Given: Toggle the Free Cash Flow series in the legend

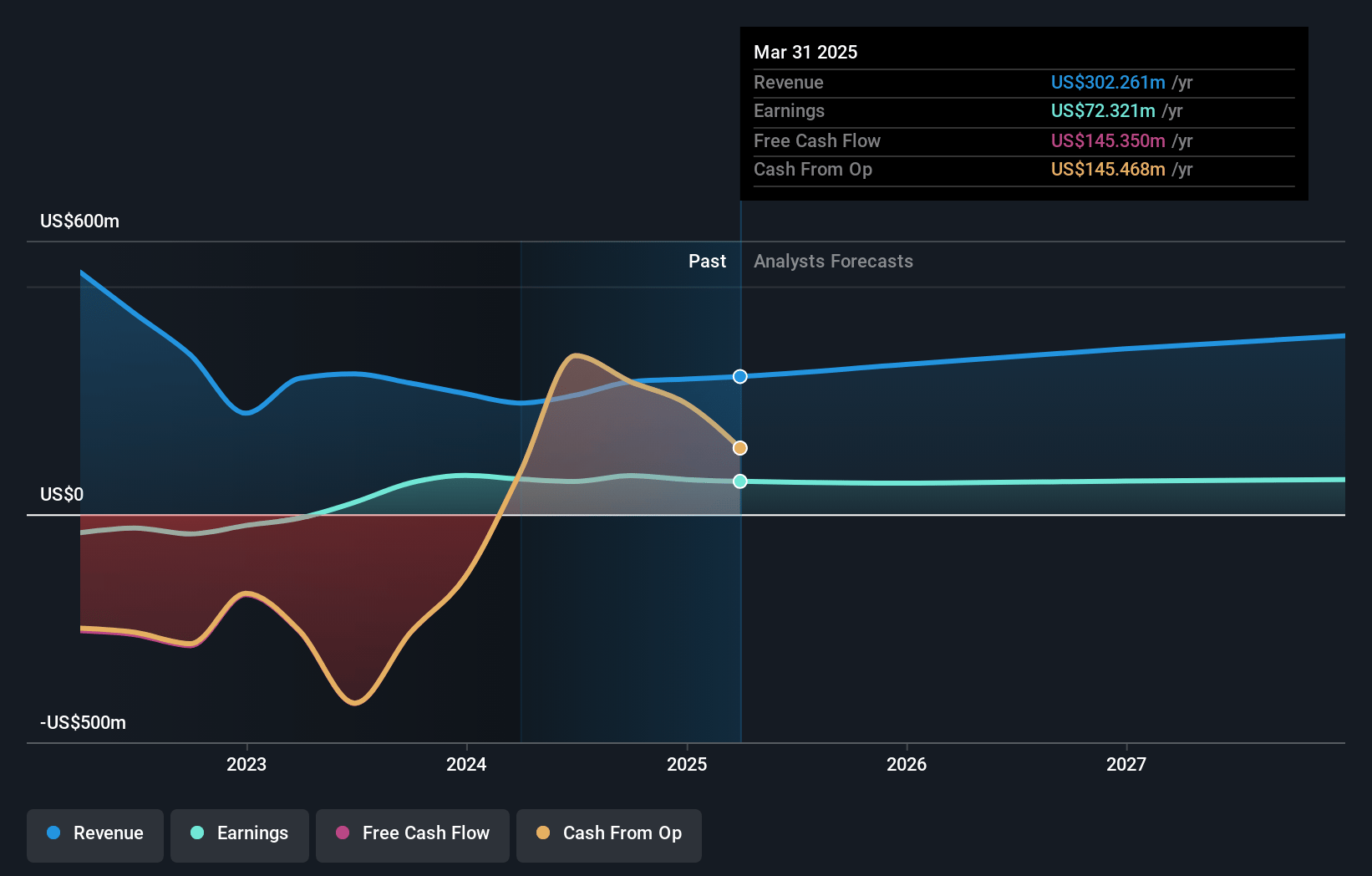Looking at the screenshot, I should pos(413,835).
